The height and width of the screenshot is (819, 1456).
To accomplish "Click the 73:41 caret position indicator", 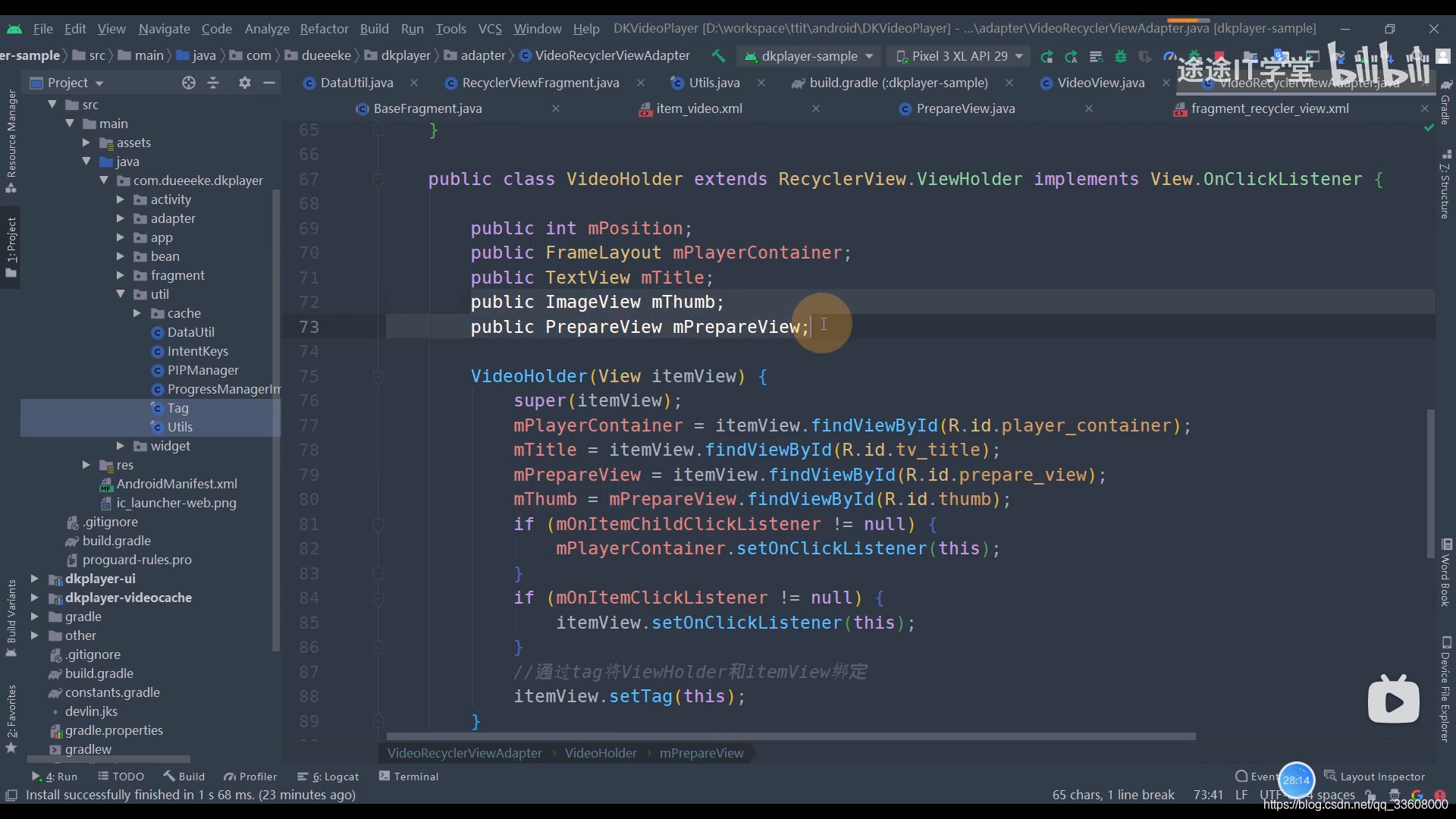I will [x=1208, y=795].
